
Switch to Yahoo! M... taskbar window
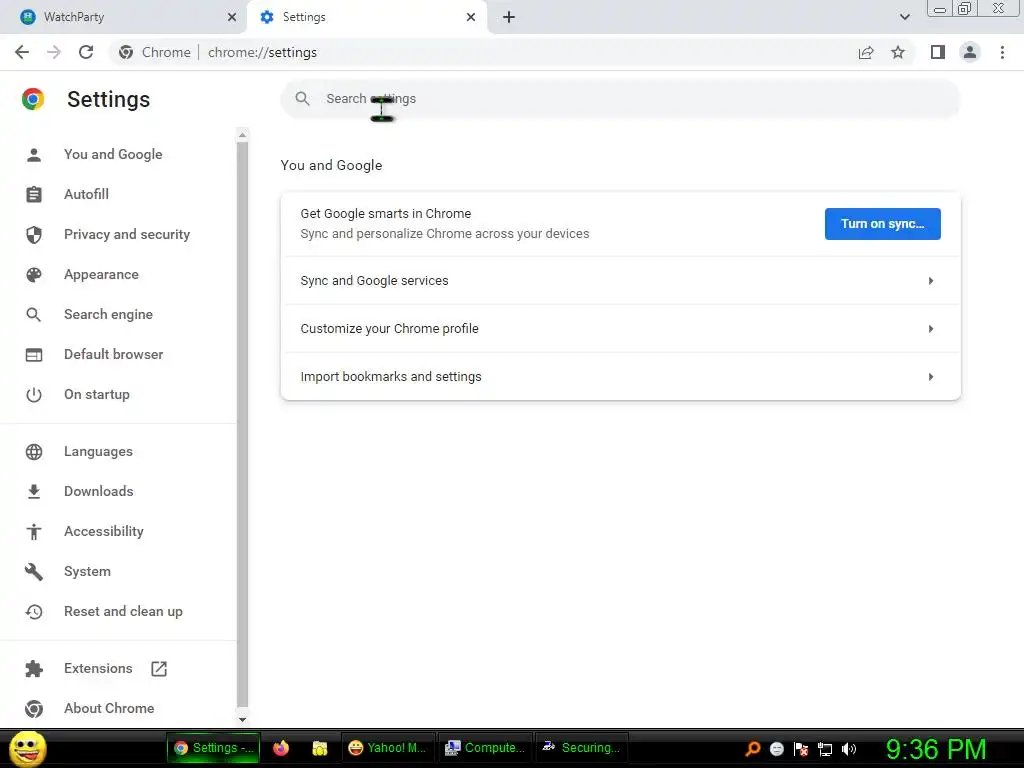pyautogui.click(x=387, y=748)
